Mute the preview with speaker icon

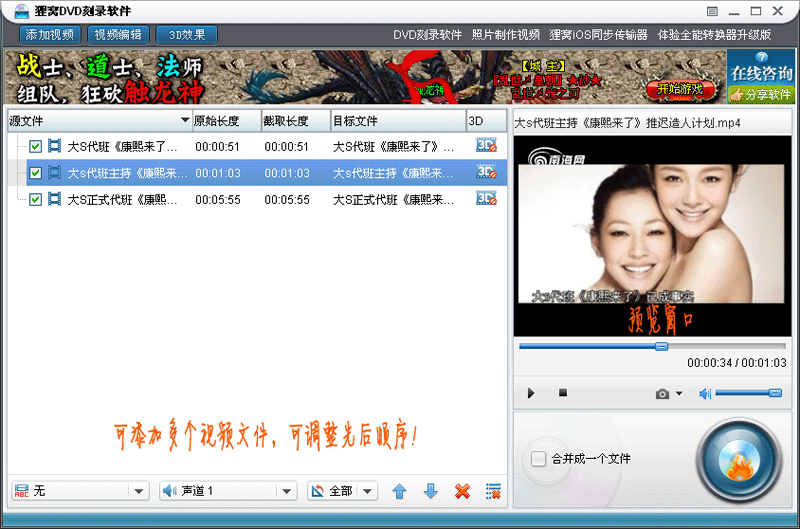pyautogui.click(x=705, y=393)
